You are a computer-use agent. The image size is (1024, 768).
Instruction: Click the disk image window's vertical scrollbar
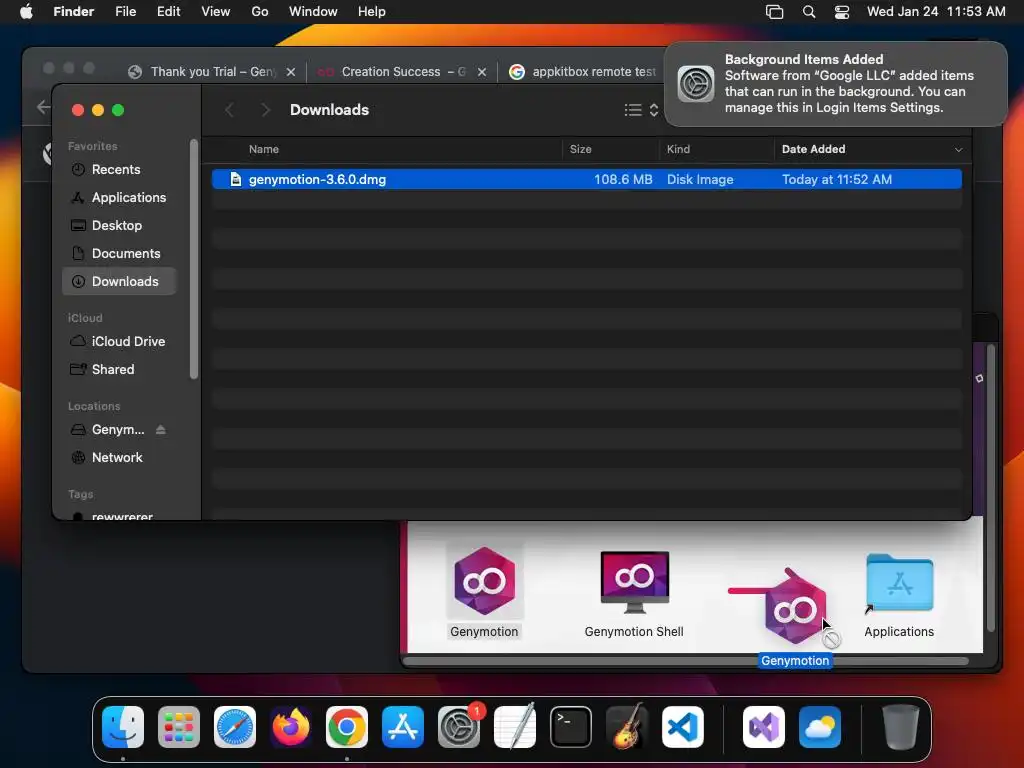(991, 488)
